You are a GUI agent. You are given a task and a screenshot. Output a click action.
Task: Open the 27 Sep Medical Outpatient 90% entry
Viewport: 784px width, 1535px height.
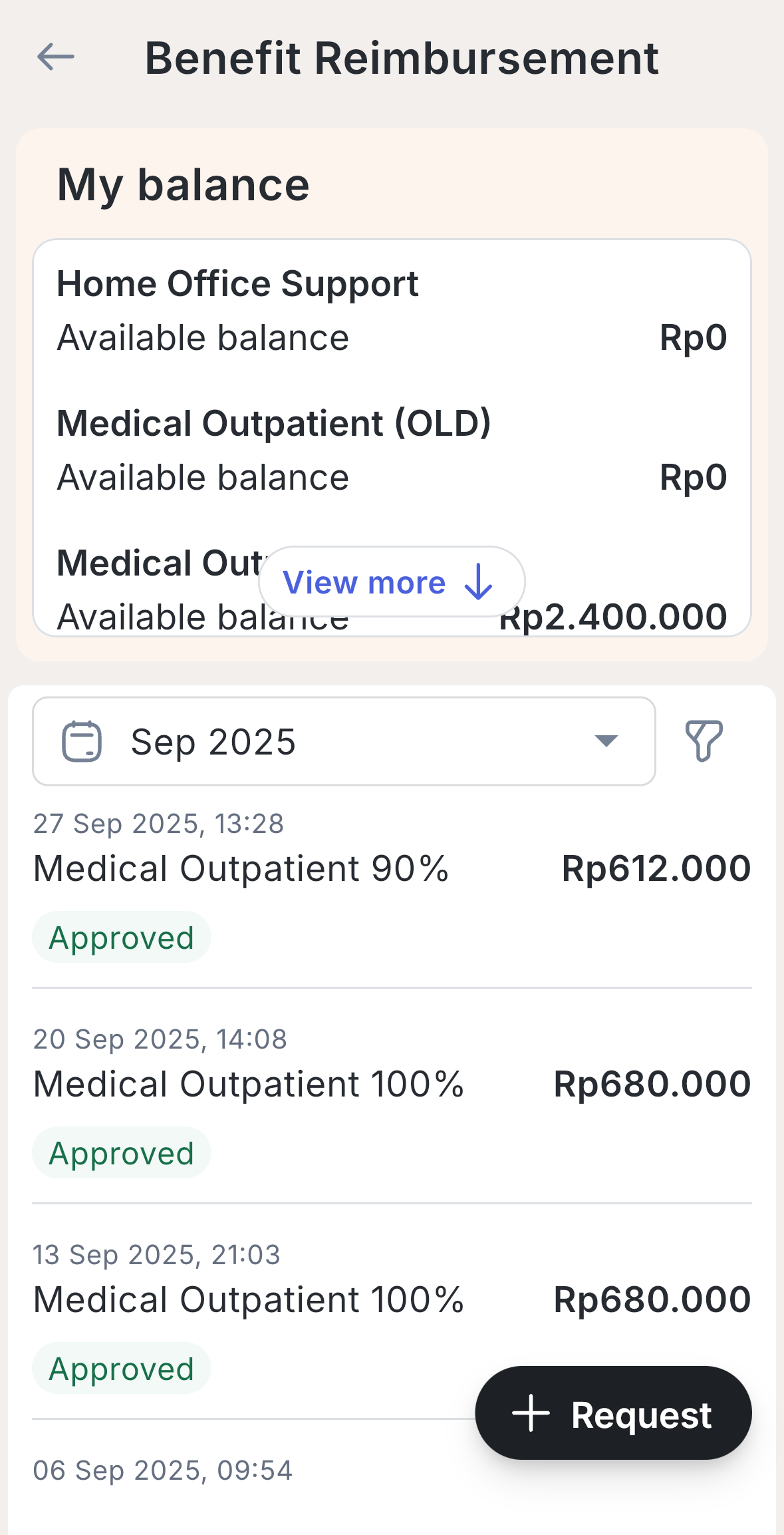241,869
